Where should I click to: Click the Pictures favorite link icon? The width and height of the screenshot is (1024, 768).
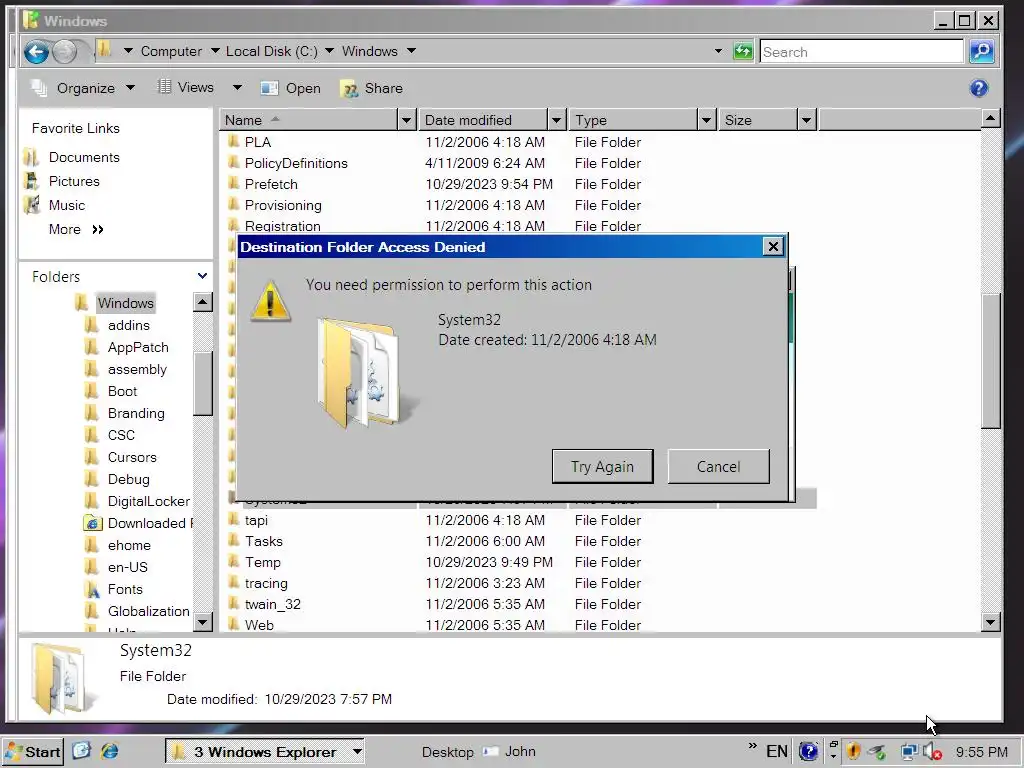31,181
